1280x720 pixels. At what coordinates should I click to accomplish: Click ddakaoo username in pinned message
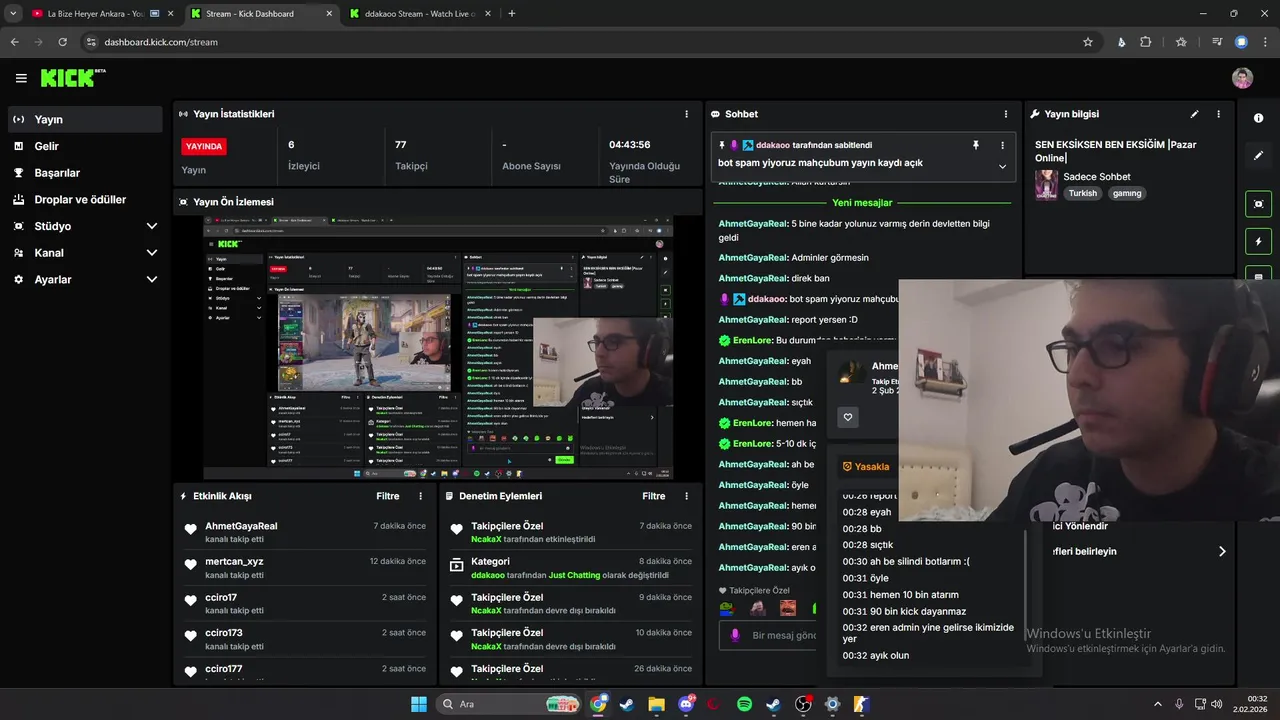click(x=772, y=145)
